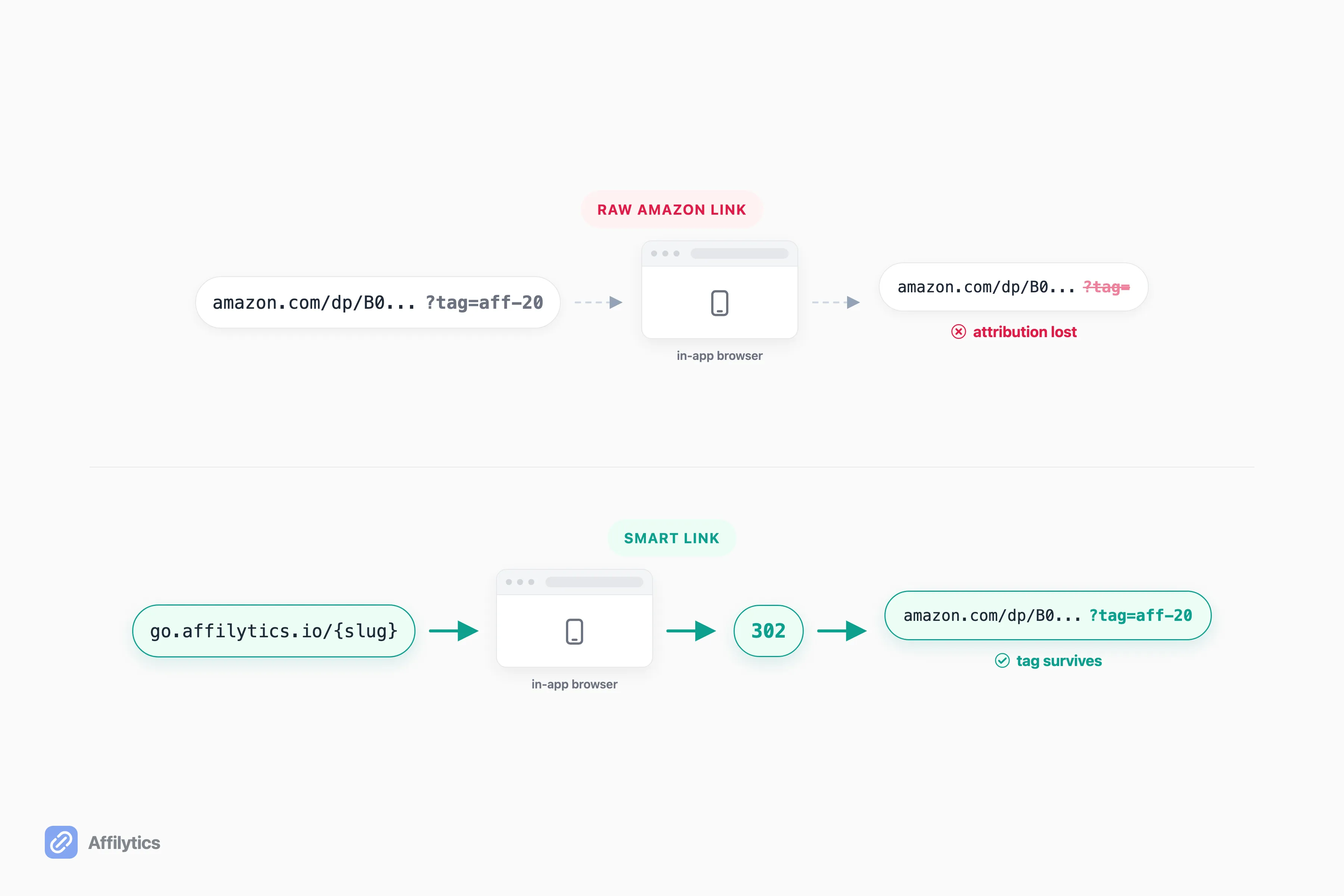Click 'attribution lost' text
The width and height of the screenshot is (1344, 896).
tap(1024, 332)
